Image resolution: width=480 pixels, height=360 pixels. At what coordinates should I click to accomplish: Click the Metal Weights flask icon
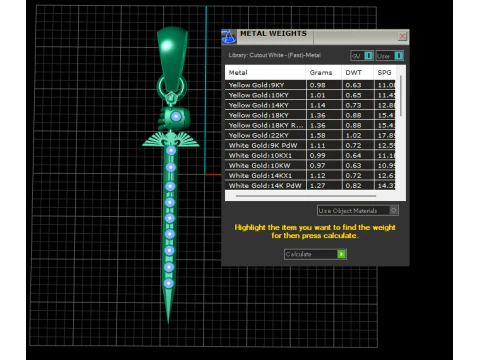(x=229, y=37)
